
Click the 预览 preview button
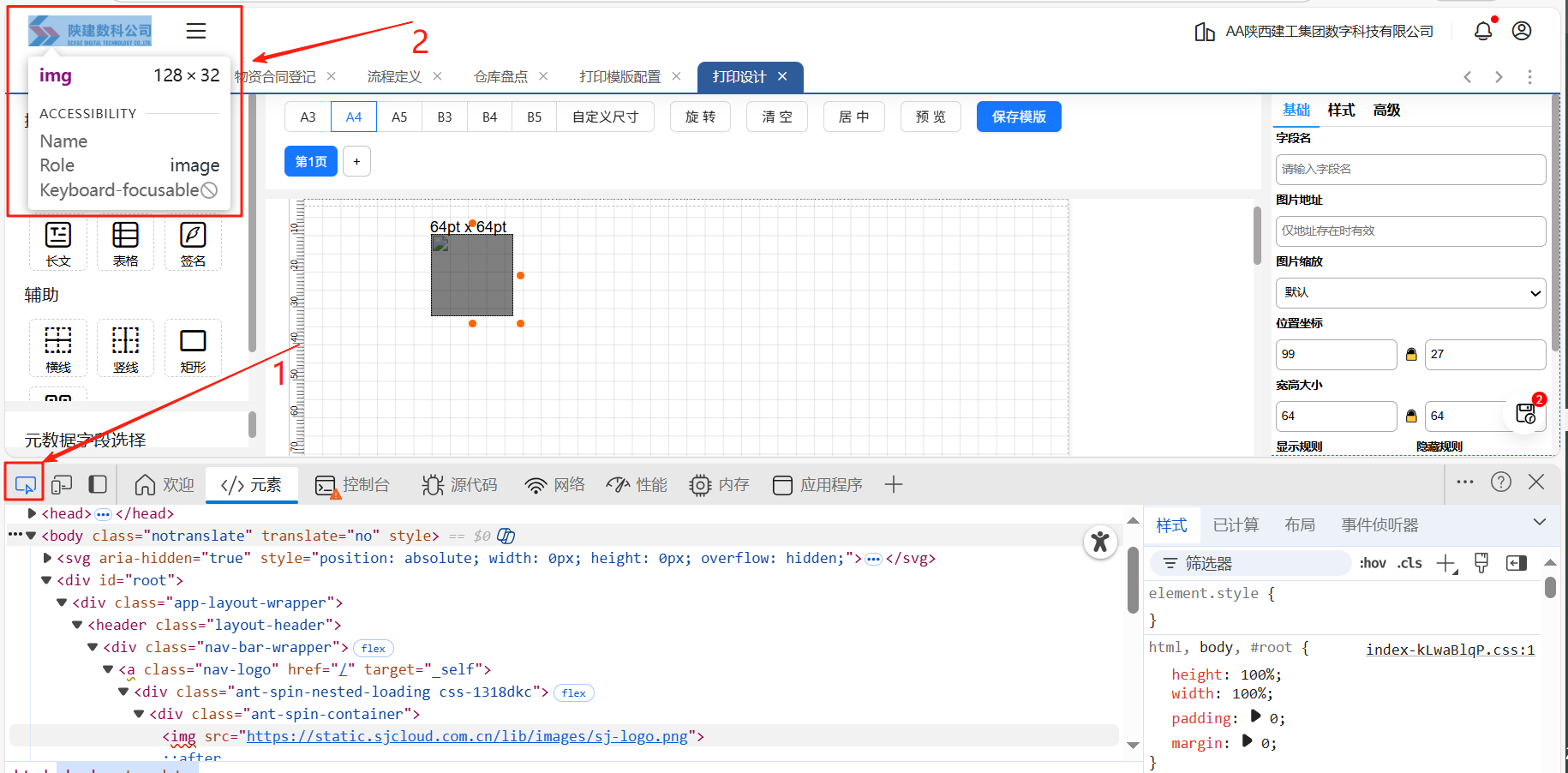(x=931, y=117)
